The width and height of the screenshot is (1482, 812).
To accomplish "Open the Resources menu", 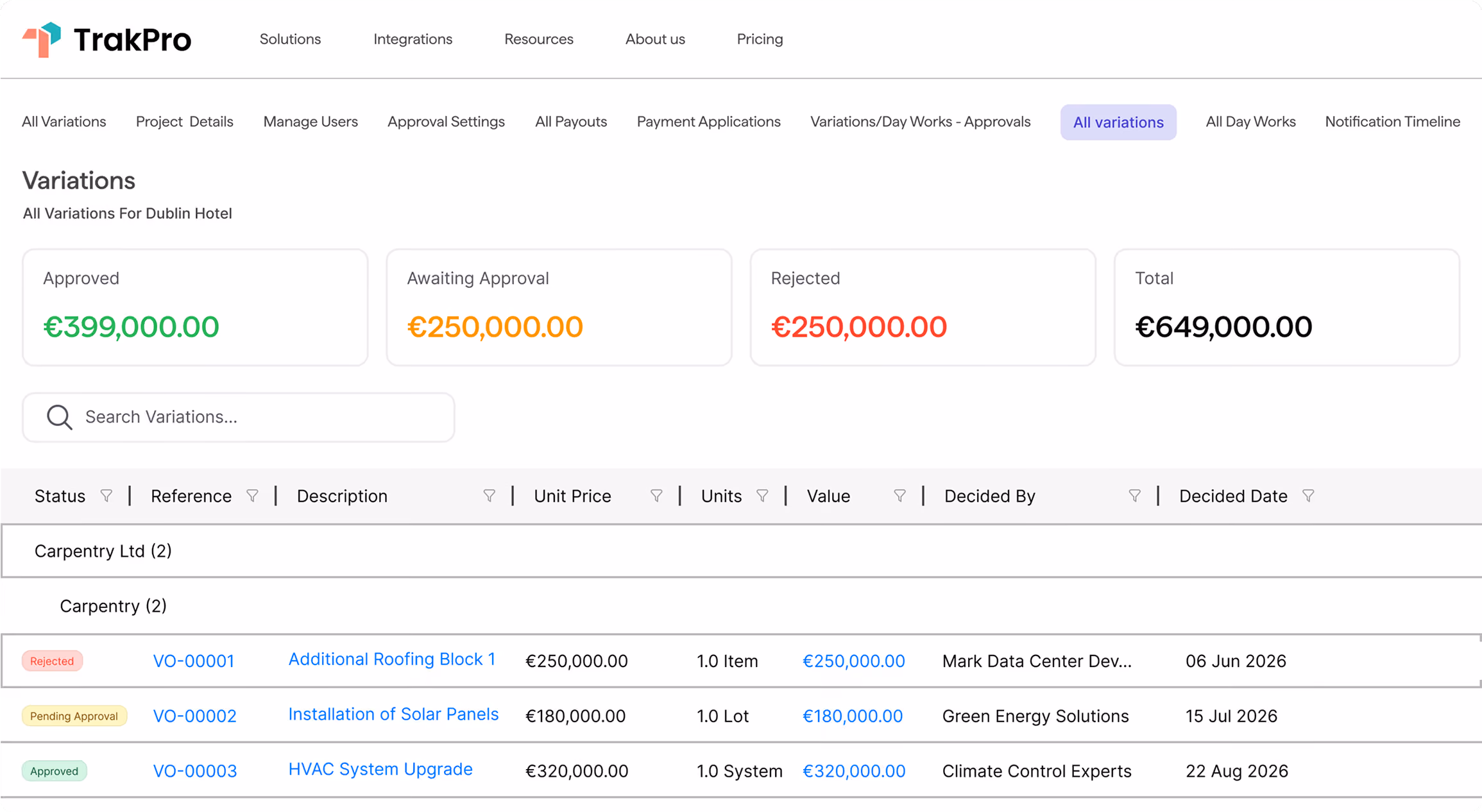I will (x=539, y=39).
